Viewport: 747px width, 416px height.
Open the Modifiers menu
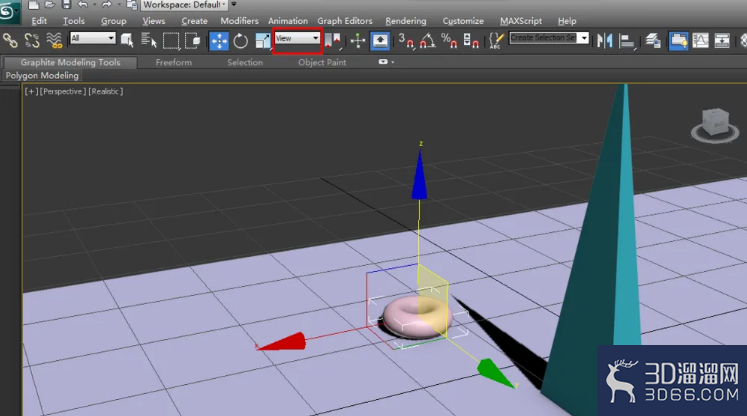pos(239,21)
